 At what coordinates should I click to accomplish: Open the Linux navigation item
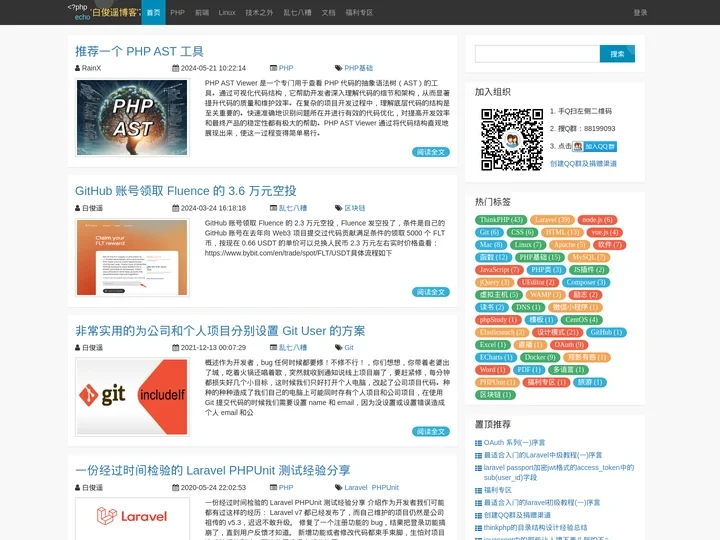[x=227, y=12]
